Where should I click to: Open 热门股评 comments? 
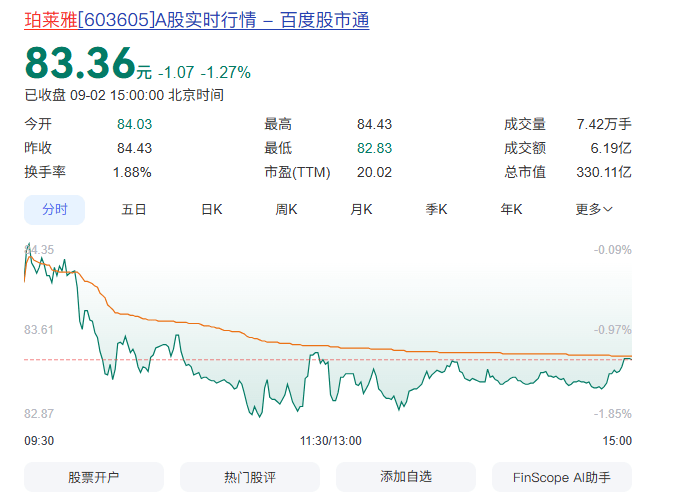tap(250, 477)
